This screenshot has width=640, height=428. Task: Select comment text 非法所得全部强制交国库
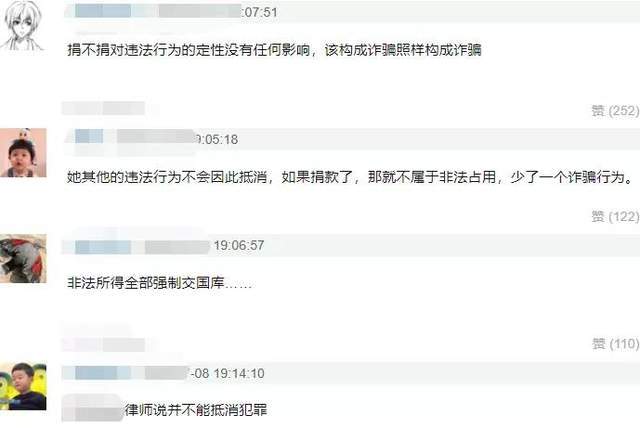coord(146,283)
